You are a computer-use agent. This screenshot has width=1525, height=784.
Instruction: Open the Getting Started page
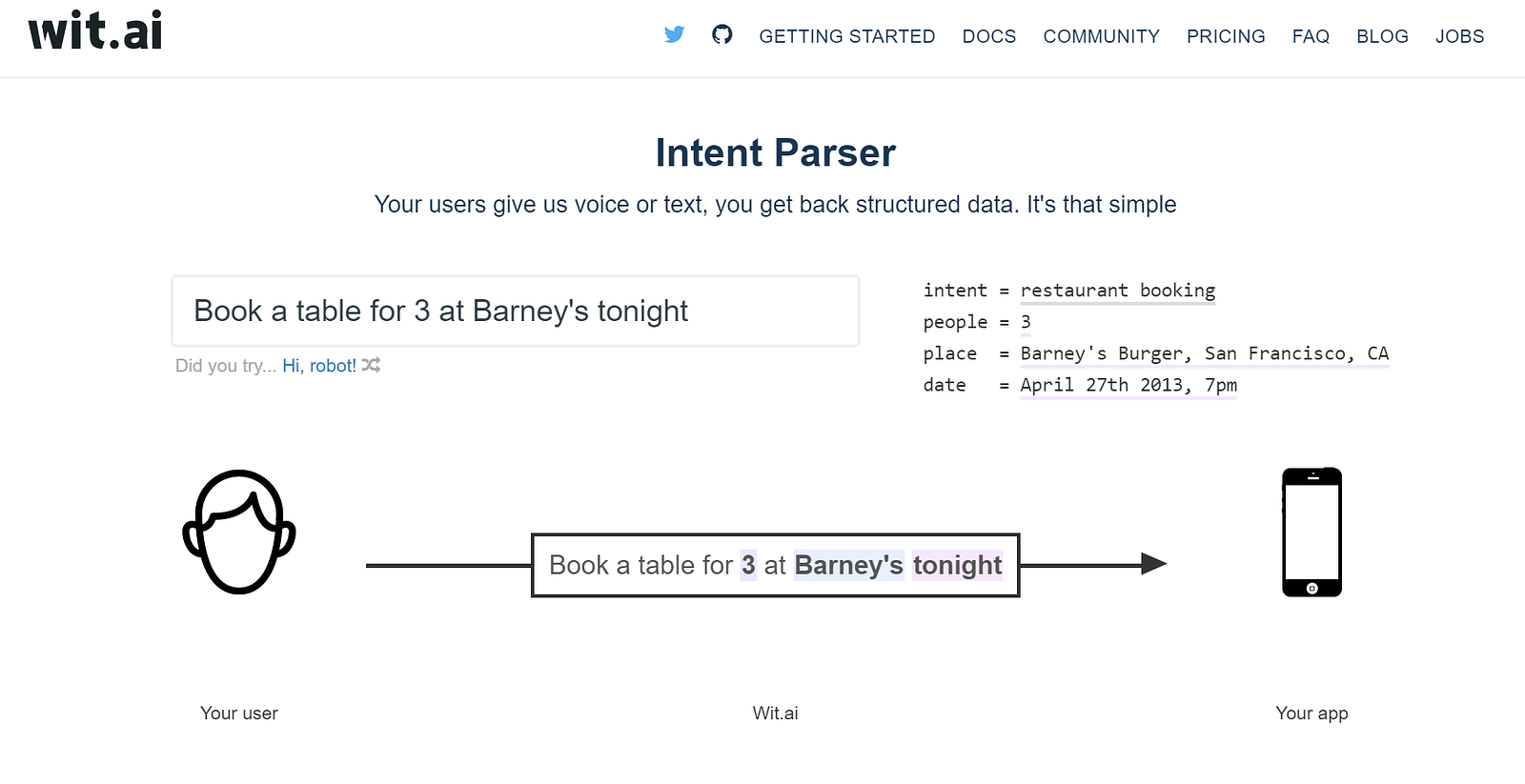(846, 36)
